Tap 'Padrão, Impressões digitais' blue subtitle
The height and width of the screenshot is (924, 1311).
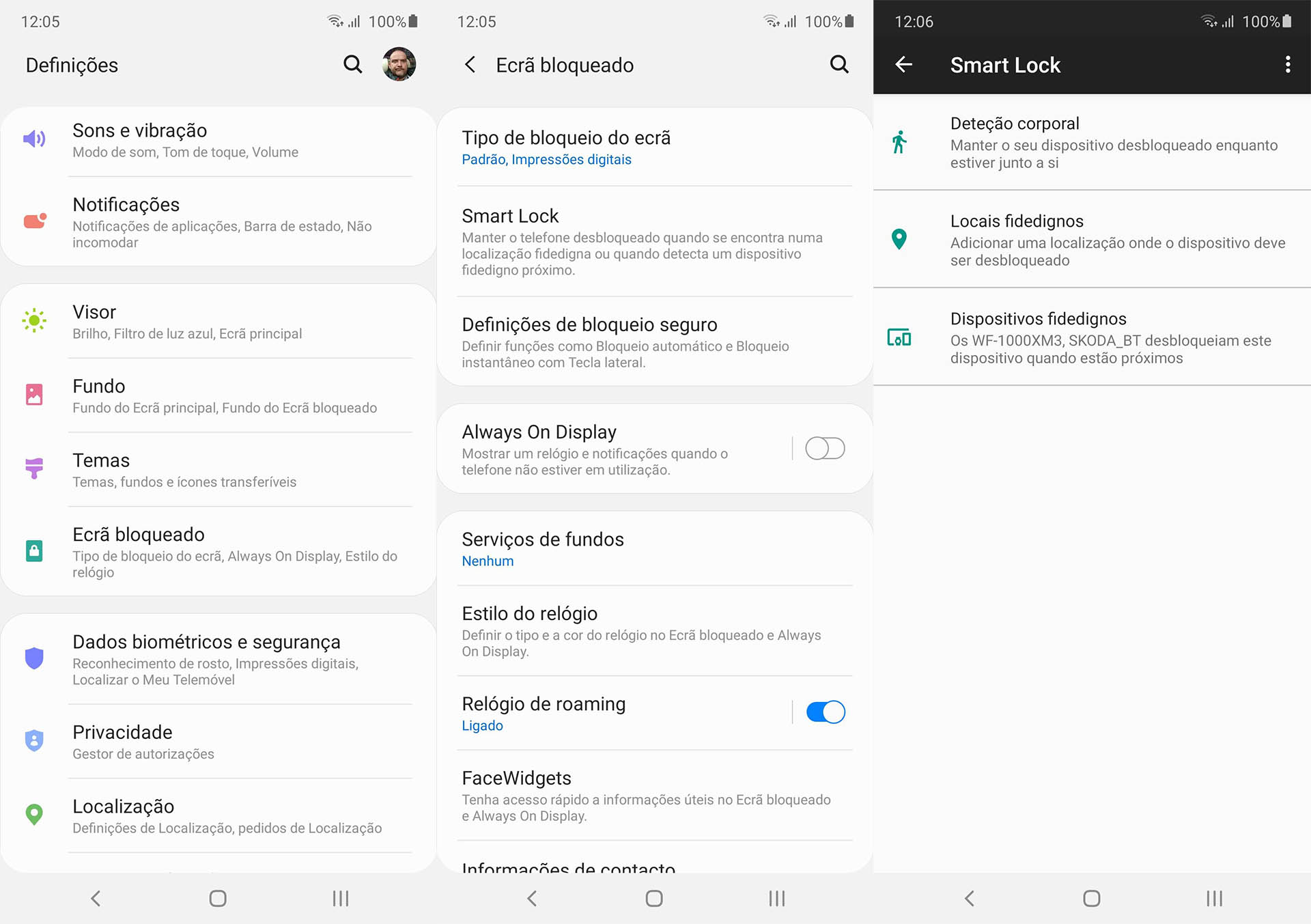pyautogui.click(x=546, y=159)
